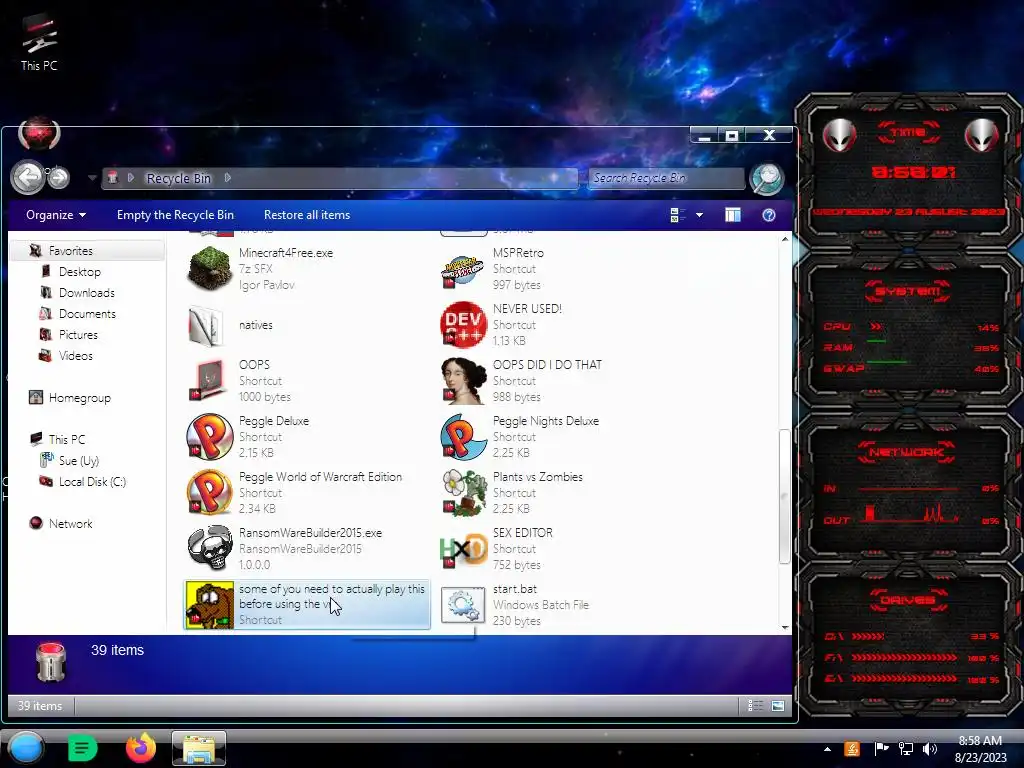This screenshot has width=1024, height=768.
Task: Open File Explorer taskbar button
Action: (x=199, y=748)
